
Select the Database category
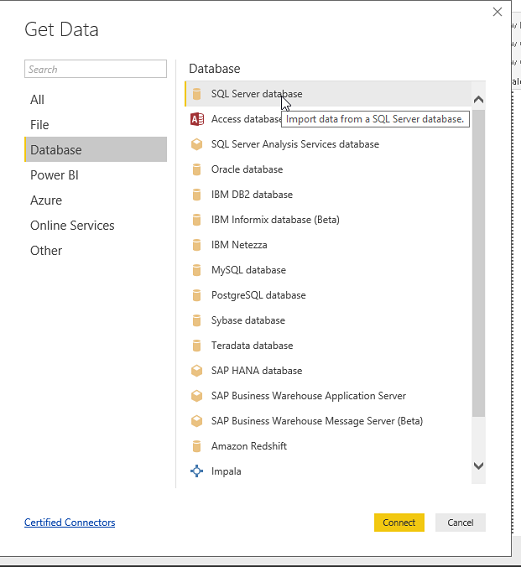pyautogui.click(x=95, y=149)
